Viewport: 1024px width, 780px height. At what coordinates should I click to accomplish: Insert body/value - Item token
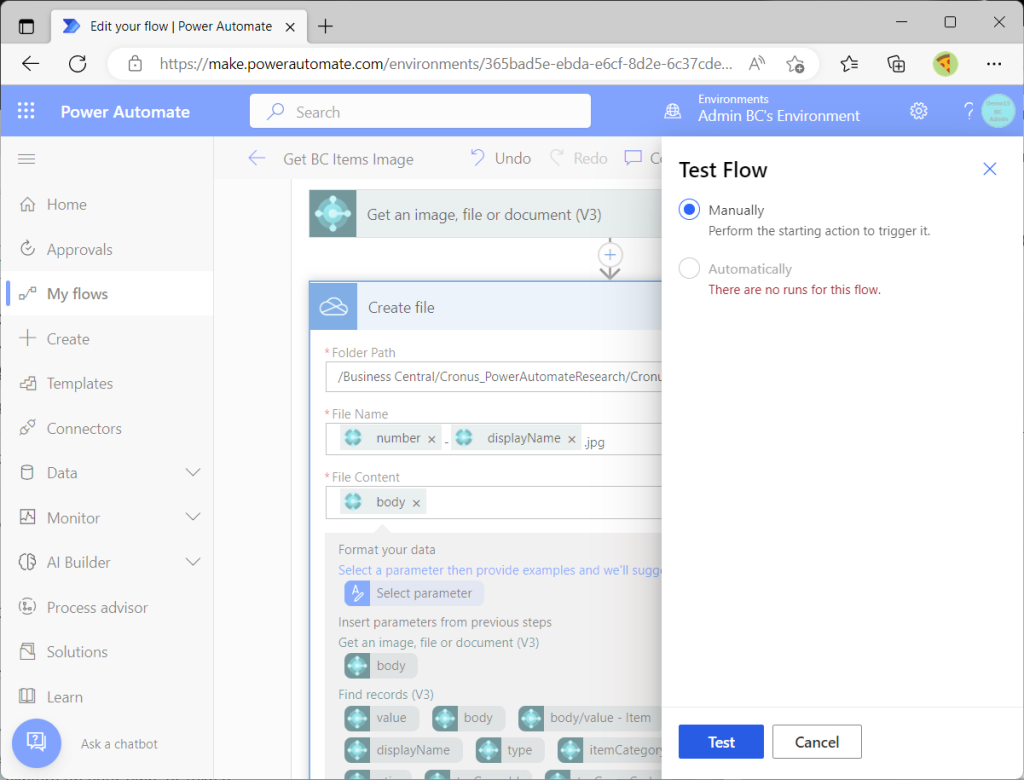(x=590, y=718)
